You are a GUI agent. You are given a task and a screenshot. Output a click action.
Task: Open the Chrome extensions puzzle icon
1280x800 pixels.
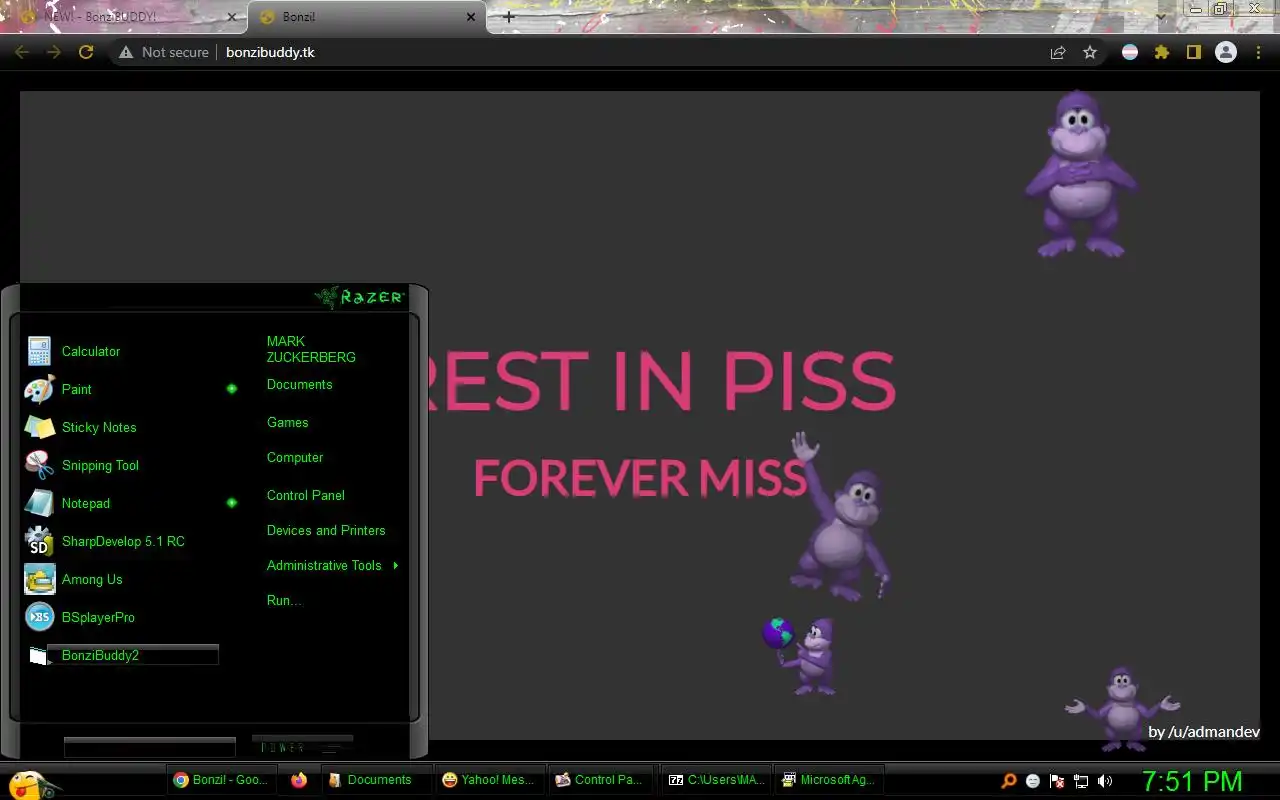(x=1162, y=52)
